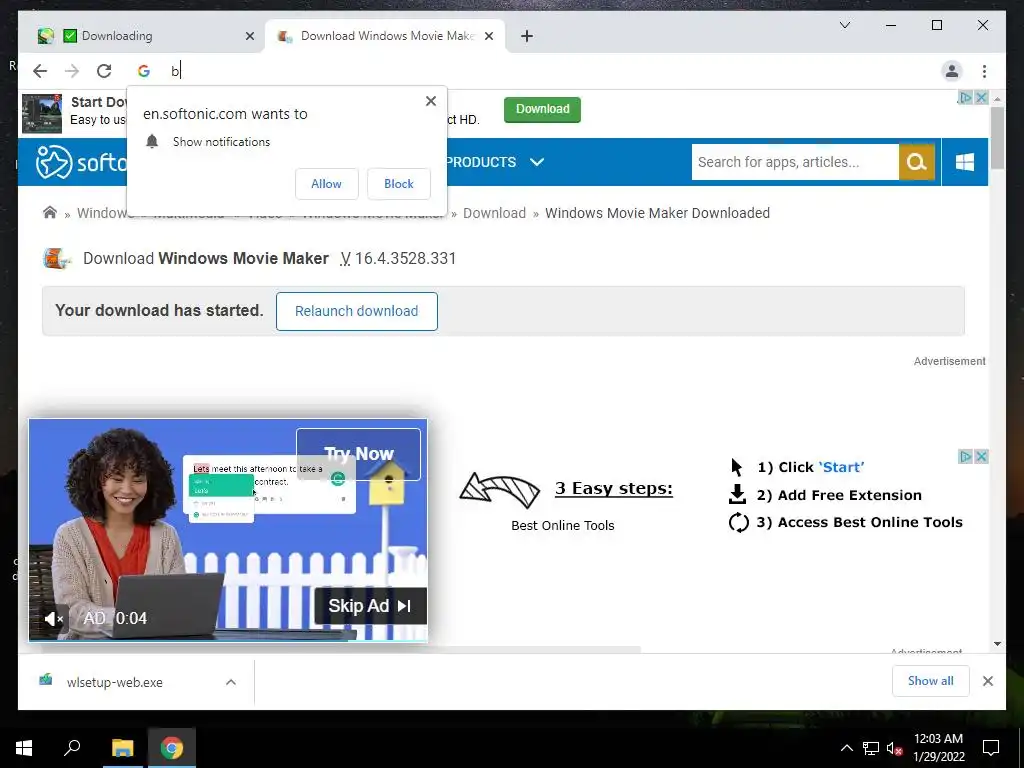Open the tab search chevron

coord(844,25)
